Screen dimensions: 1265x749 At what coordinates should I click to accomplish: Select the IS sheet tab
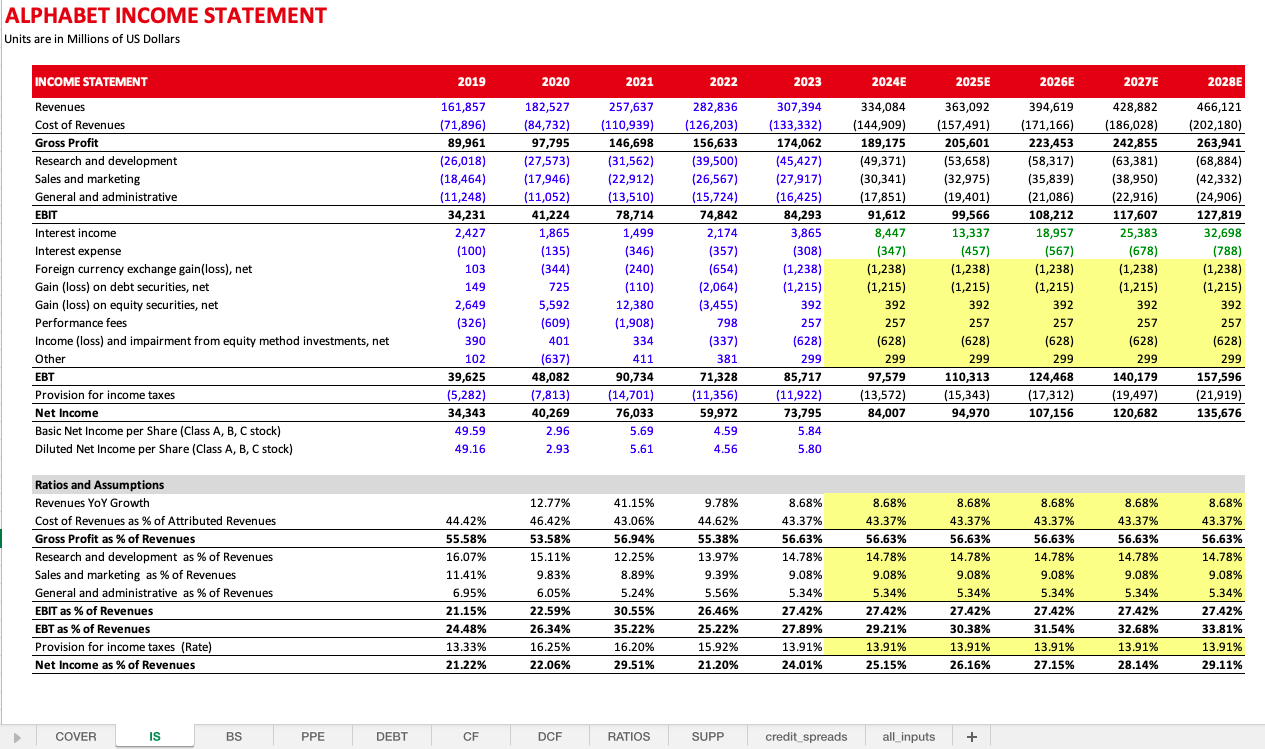(155, 736)
